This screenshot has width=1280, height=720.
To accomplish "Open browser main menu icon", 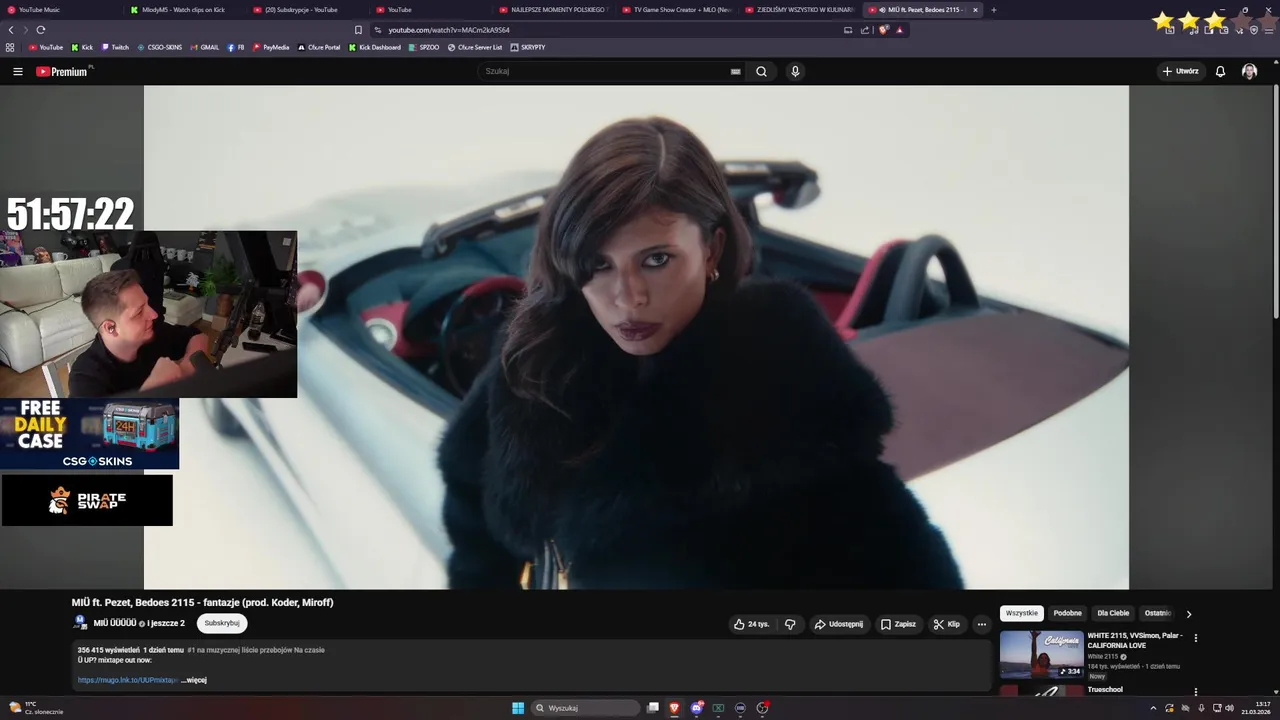I will pyautogui.click(x=1269, y=30).
